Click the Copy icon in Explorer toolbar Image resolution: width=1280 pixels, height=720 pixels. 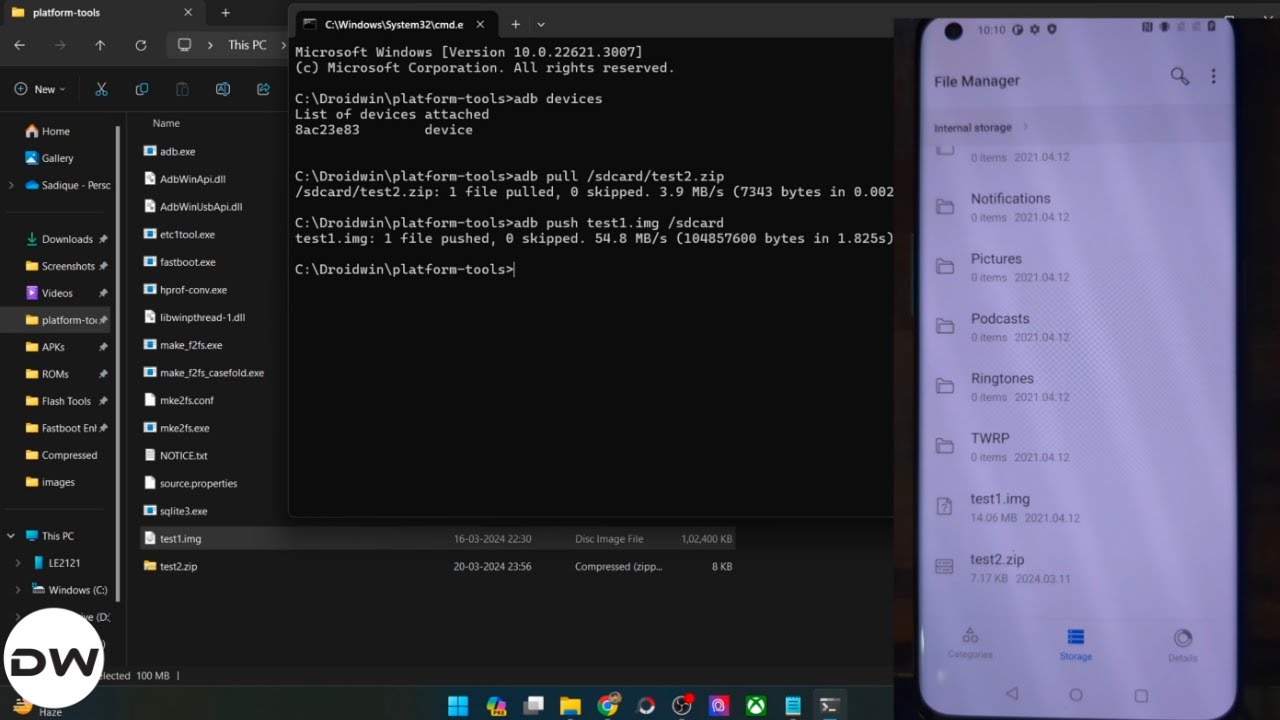(x=141, y=89)
